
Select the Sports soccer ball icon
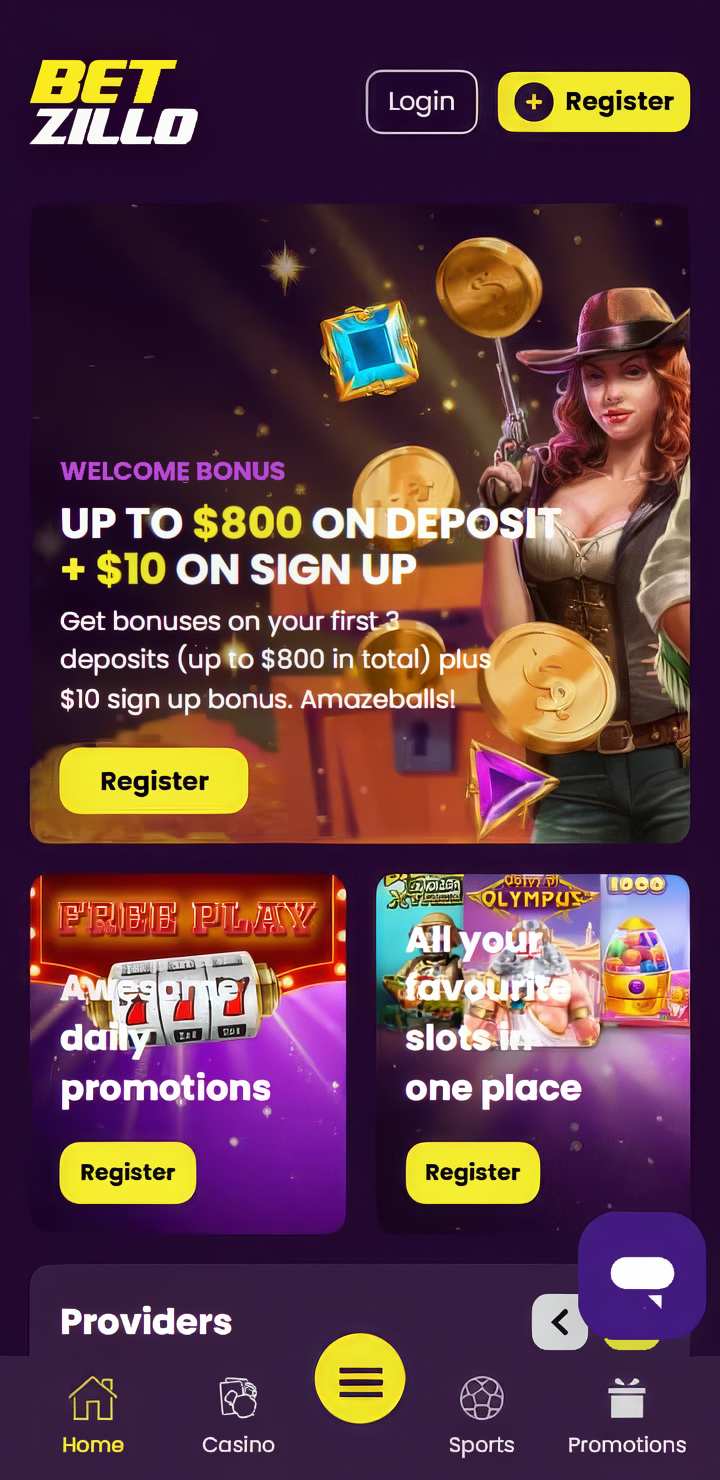point(481,1398)
